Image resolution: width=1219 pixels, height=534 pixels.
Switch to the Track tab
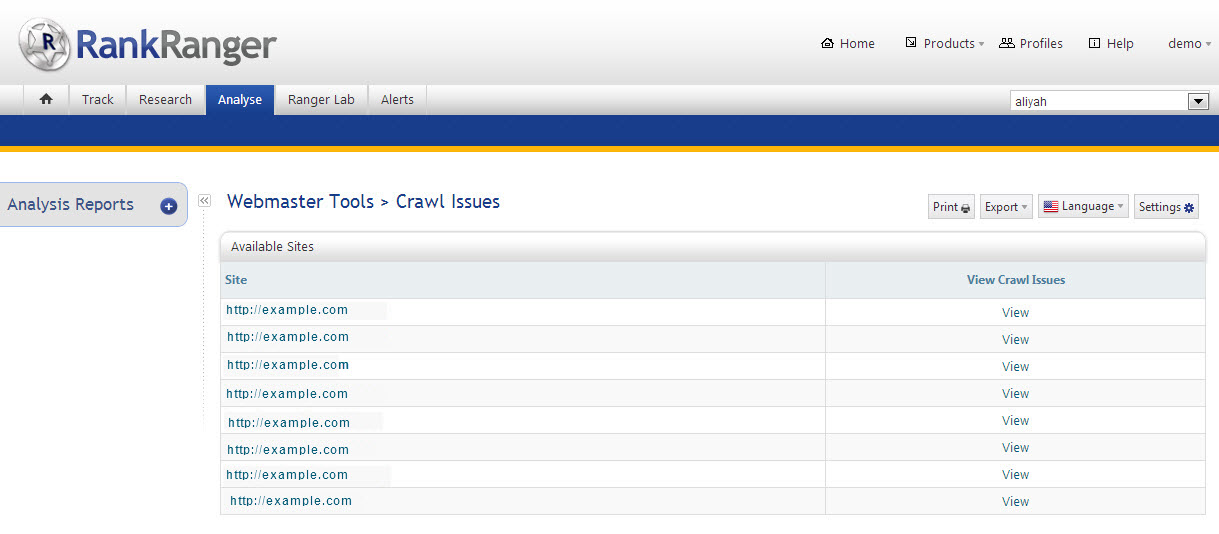pos(98,100)
